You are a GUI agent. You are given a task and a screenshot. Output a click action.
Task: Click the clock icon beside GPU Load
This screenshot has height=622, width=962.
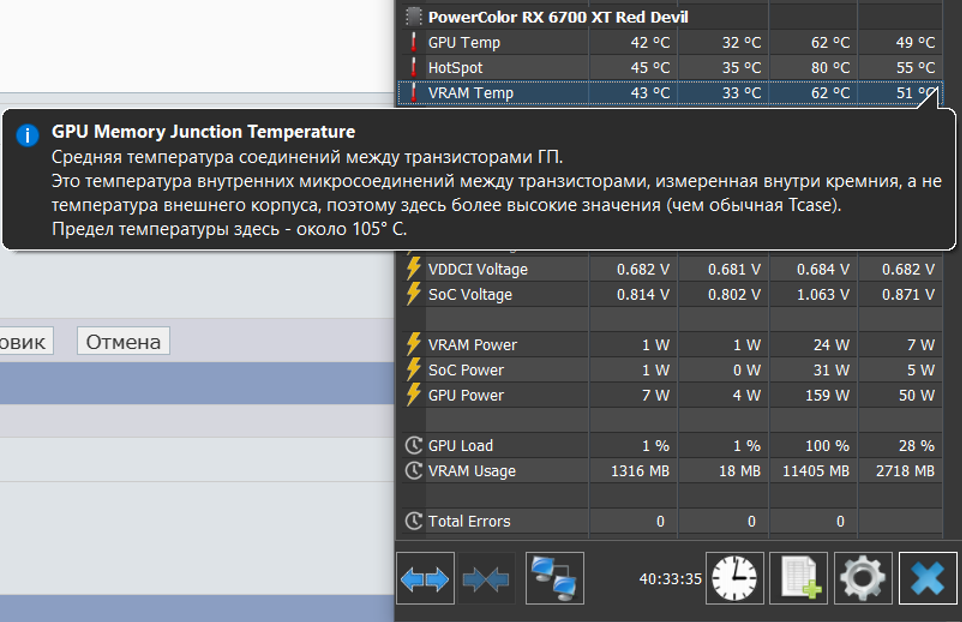point(413,446)
